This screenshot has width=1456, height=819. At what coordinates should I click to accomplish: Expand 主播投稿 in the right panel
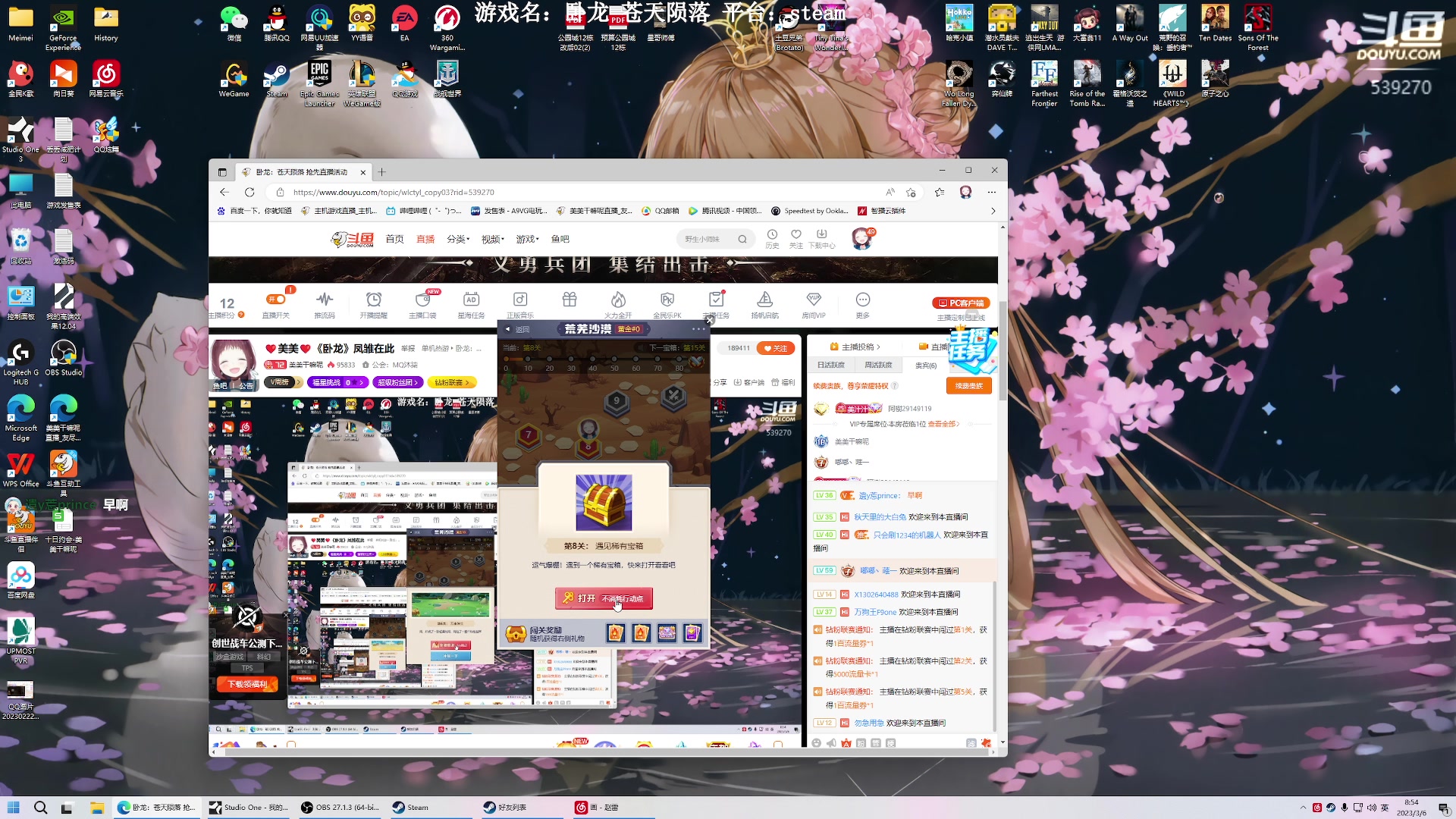click(855, 347)
